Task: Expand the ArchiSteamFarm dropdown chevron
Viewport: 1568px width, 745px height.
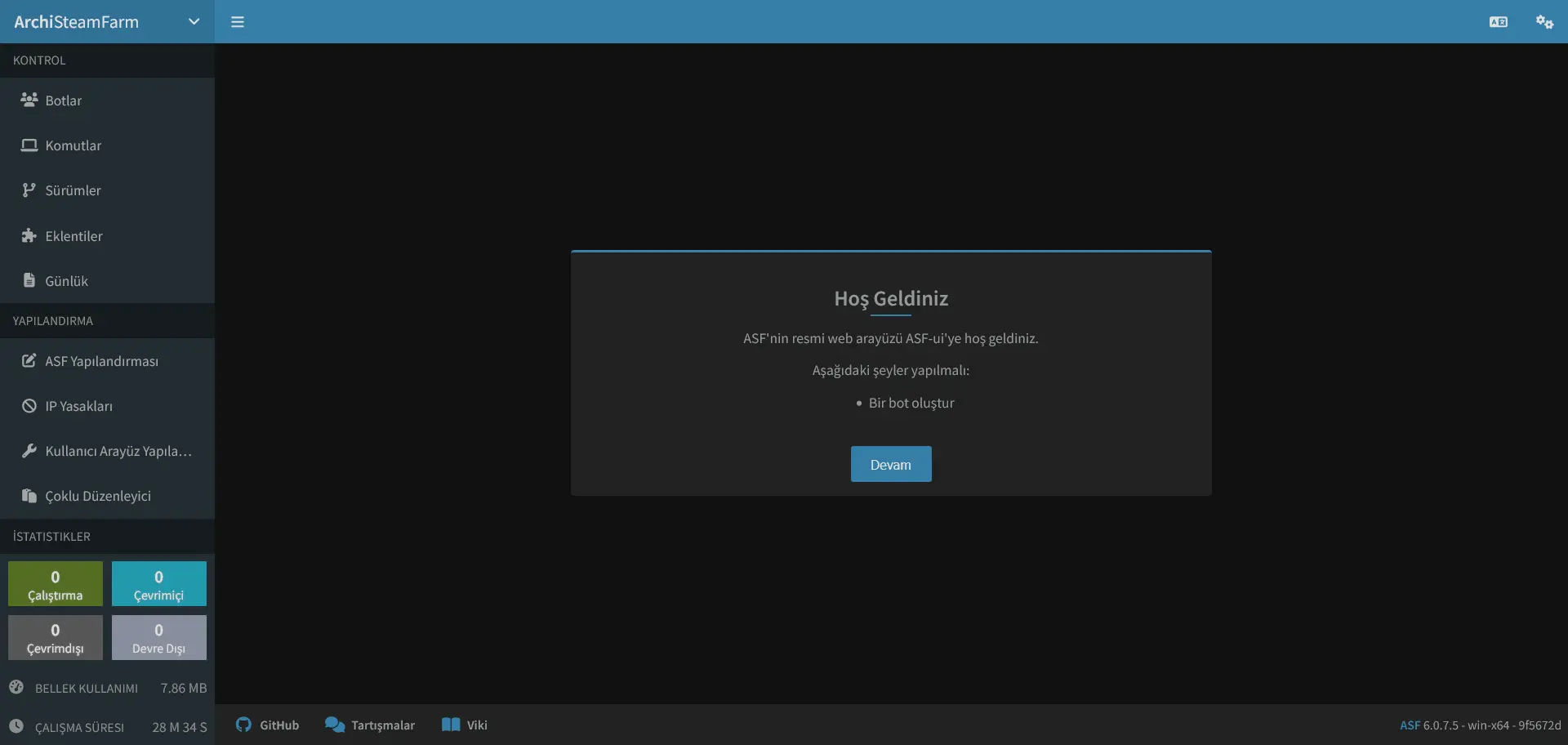Action: [x=194, y=22]
